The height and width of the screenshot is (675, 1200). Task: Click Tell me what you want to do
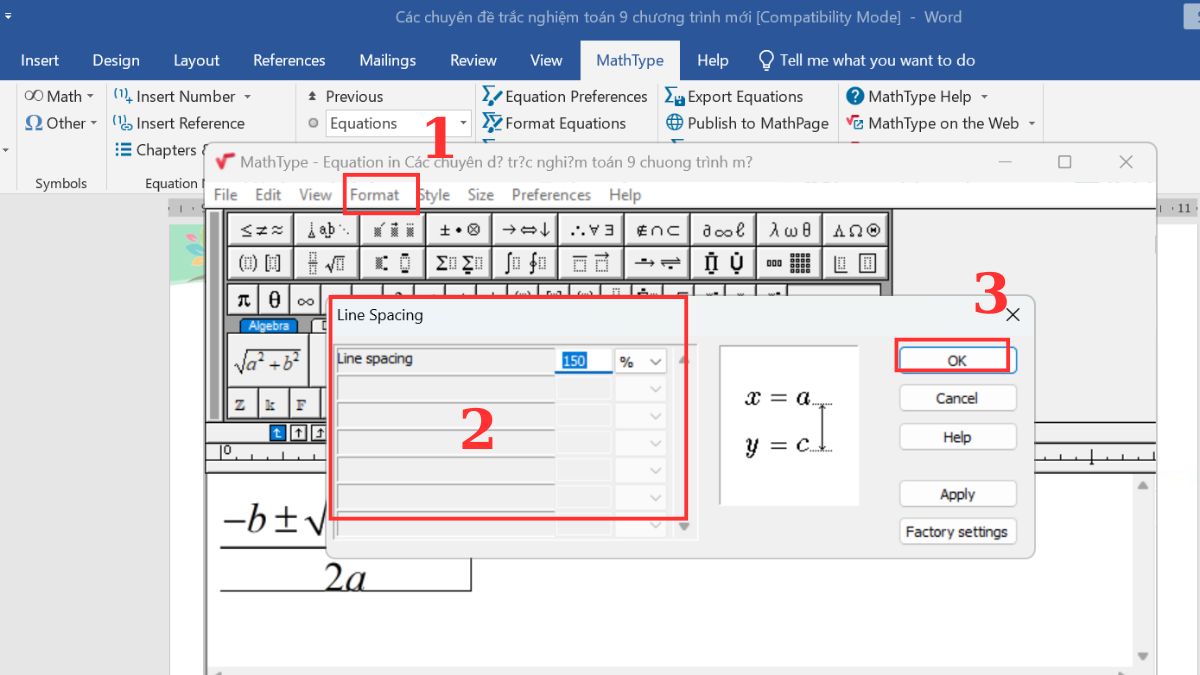(867, 60)
